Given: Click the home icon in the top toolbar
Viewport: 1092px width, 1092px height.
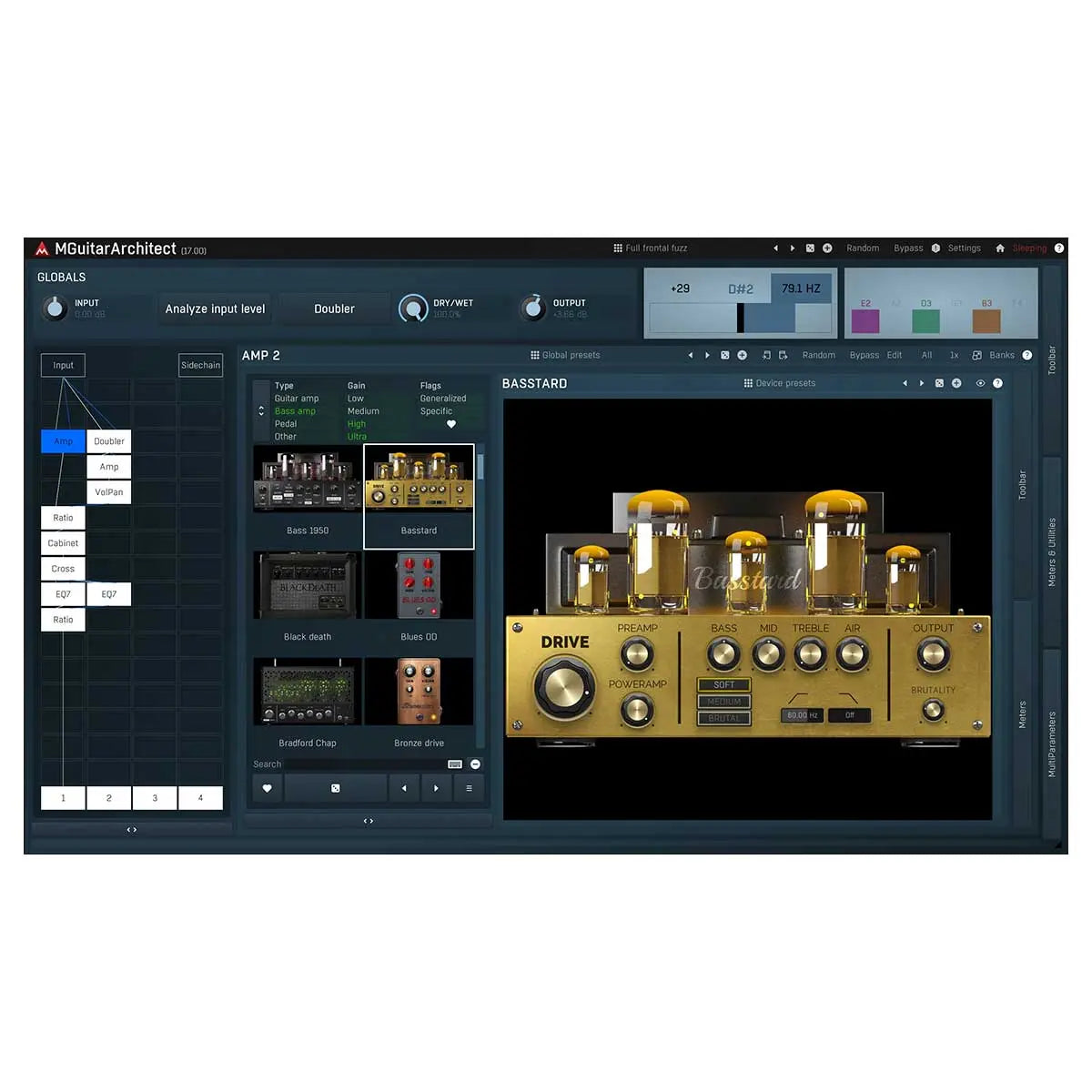Looking at the screenshot, I should (x=1000, y=248).
